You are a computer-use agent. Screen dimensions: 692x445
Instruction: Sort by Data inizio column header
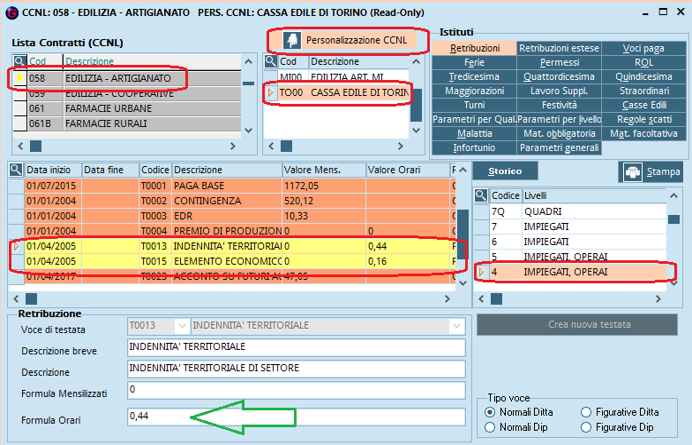(53, 170)
